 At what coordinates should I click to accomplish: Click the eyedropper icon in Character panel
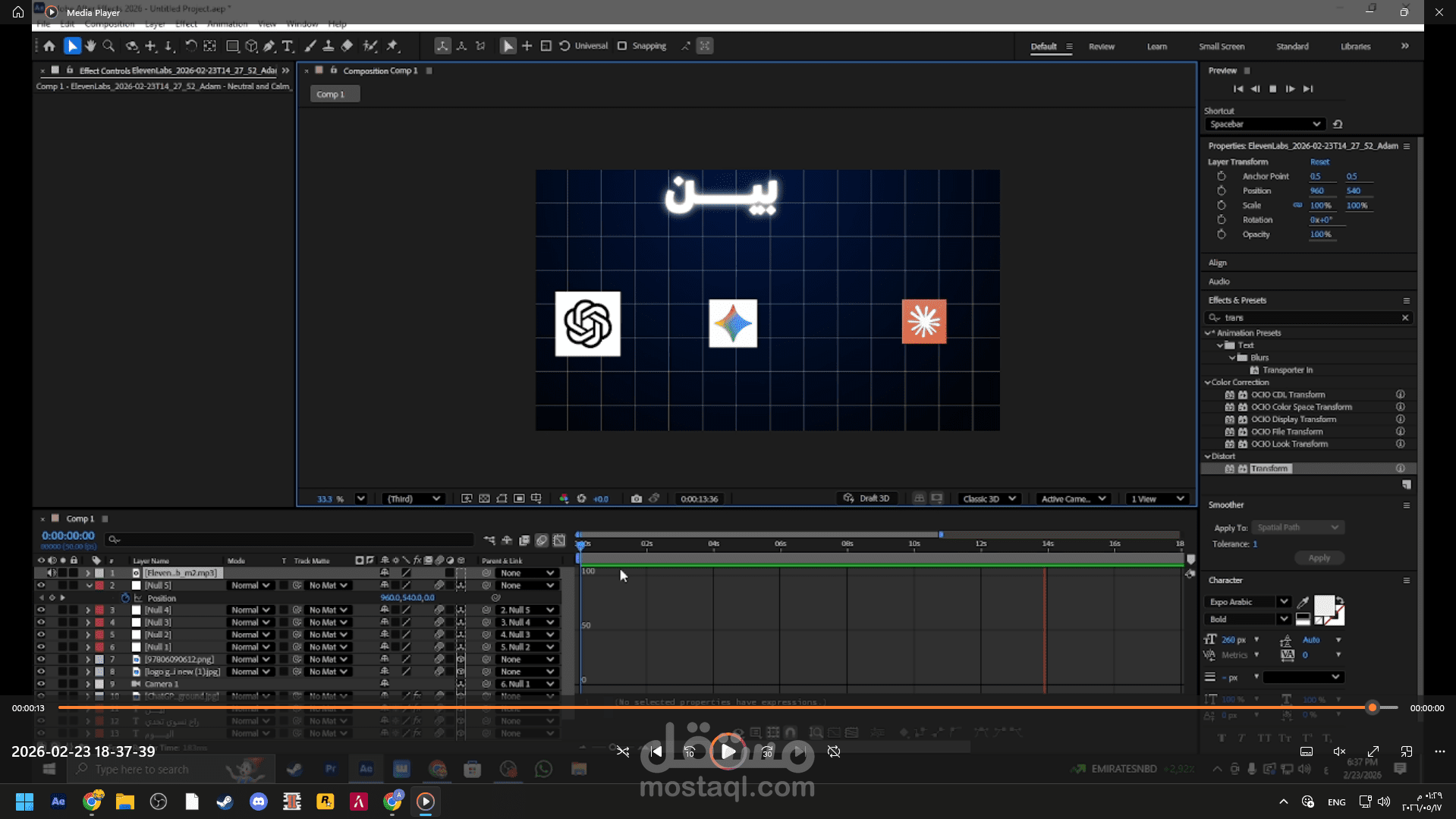point(1303,602)
